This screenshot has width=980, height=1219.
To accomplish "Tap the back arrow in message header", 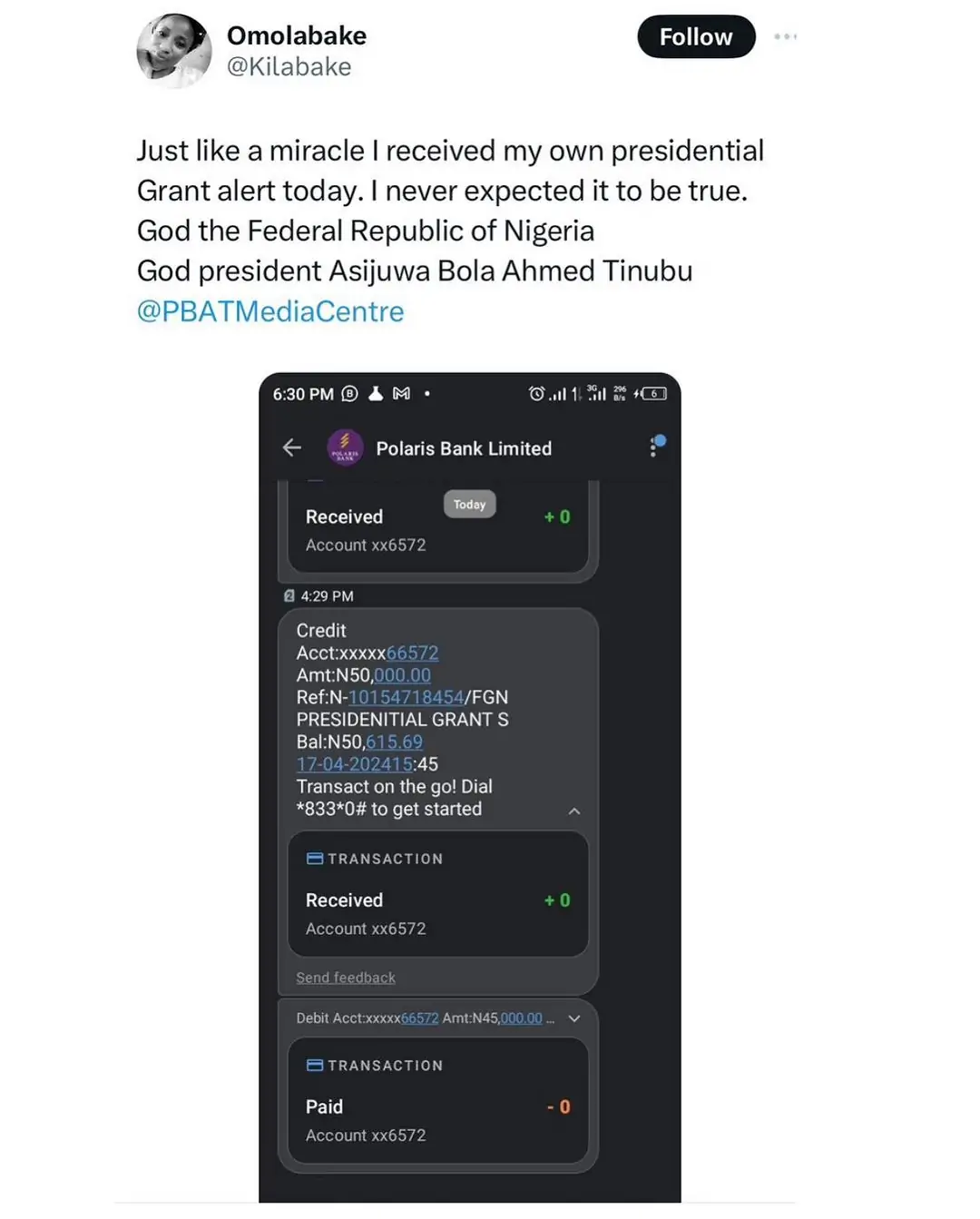I will tap(292, 447).
